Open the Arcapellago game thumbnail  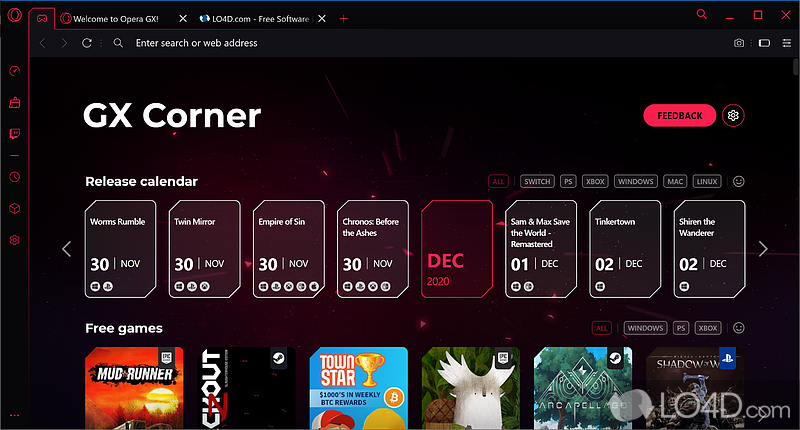583,388
